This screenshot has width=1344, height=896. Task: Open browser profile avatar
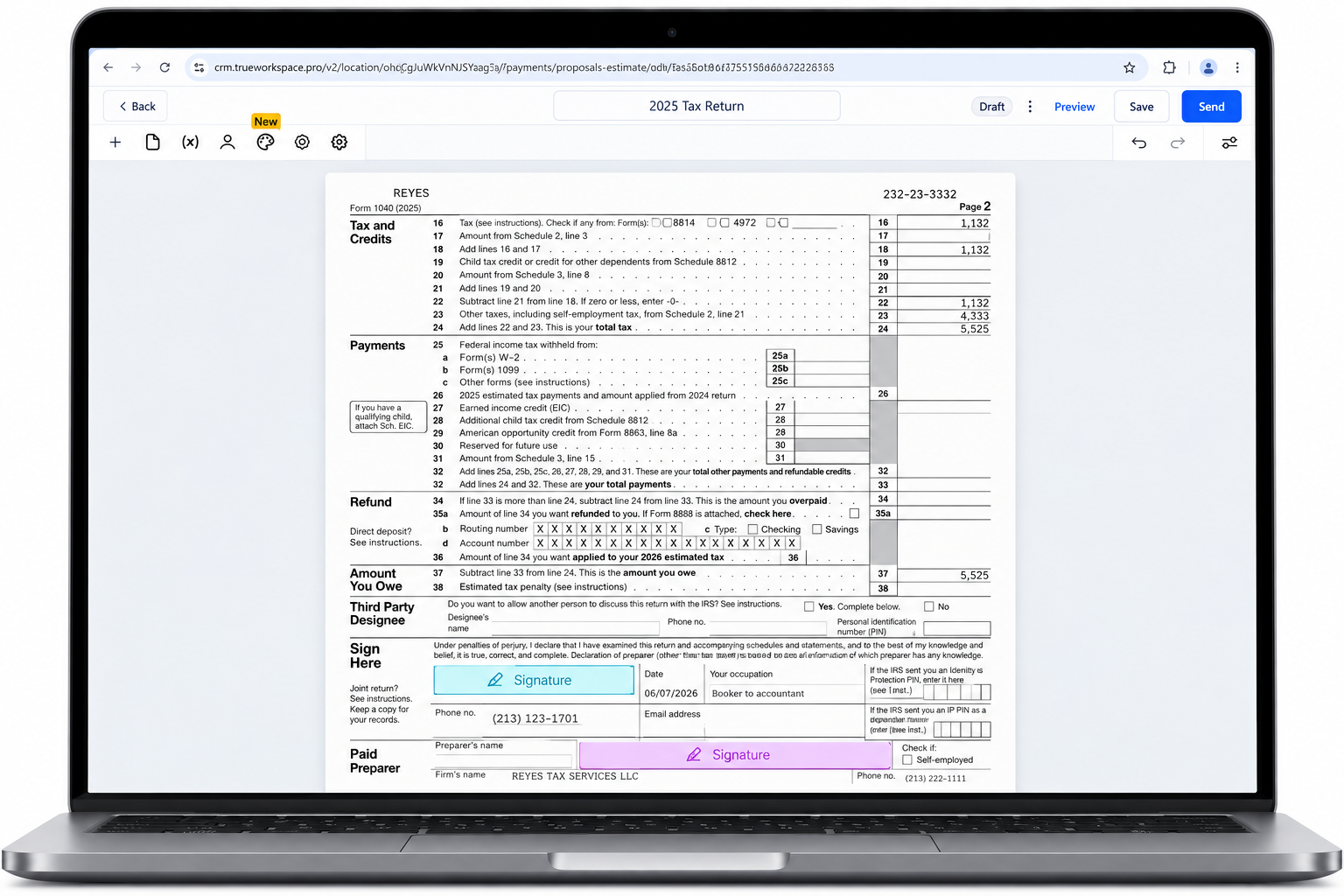coord(1208,67)
